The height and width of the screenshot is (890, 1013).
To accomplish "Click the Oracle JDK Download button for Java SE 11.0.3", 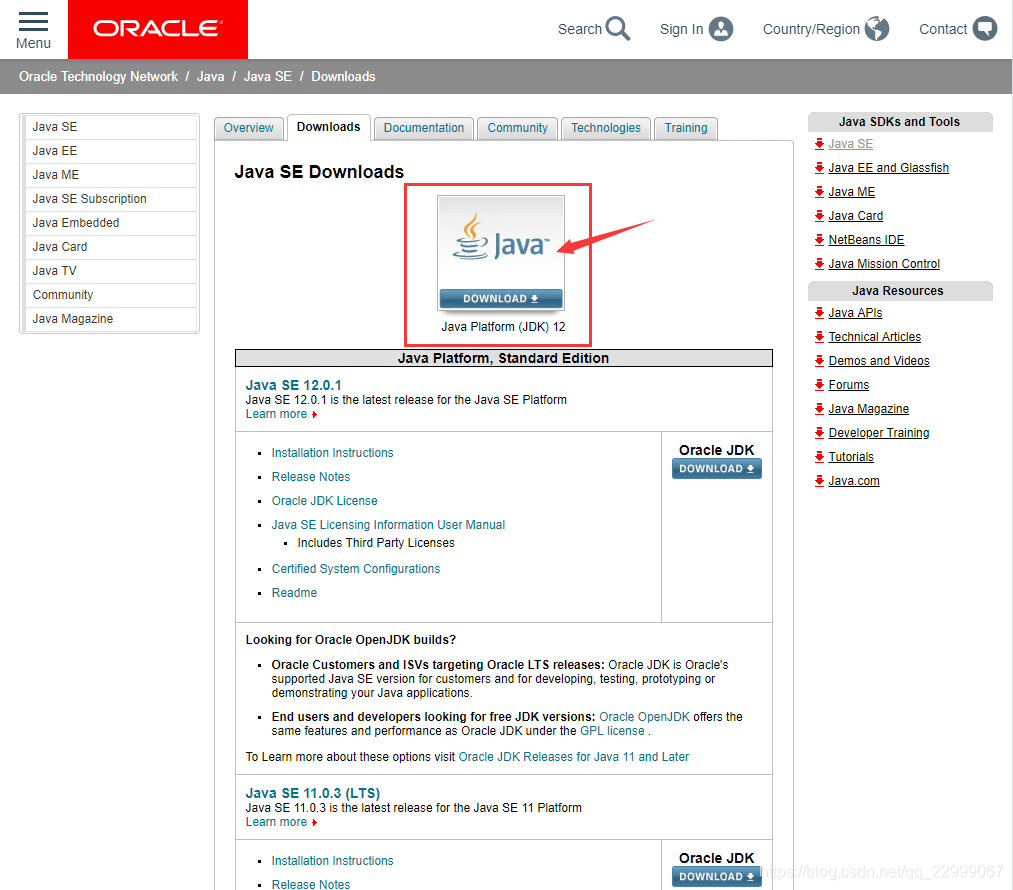I will 716,876.
